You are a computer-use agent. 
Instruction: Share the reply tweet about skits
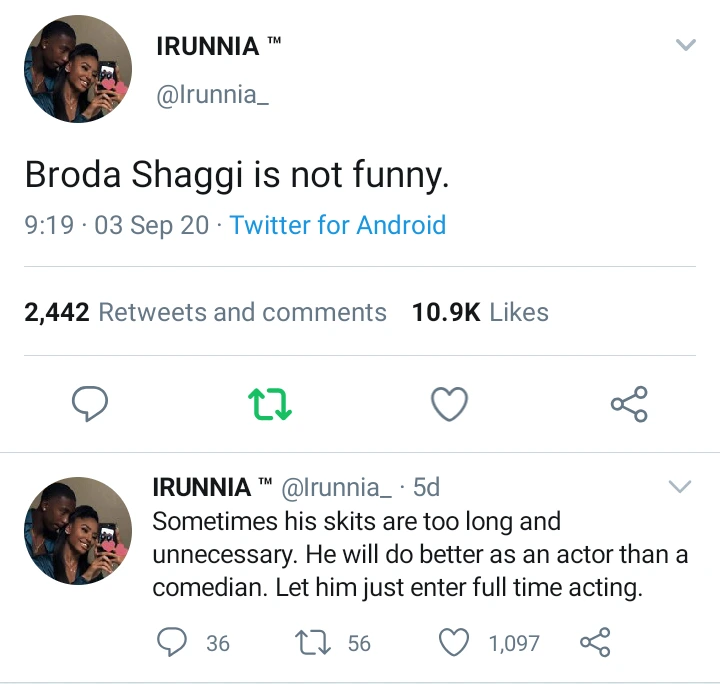594,643
